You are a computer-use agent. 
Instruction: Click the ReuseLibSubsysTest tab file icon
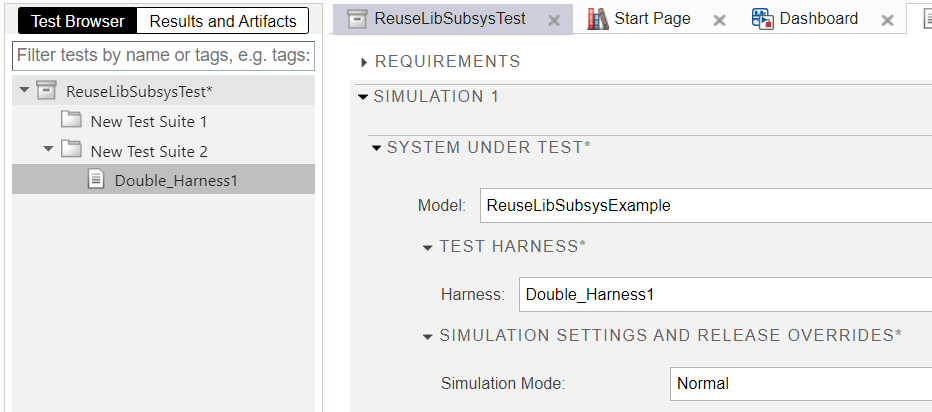point(355,19)
